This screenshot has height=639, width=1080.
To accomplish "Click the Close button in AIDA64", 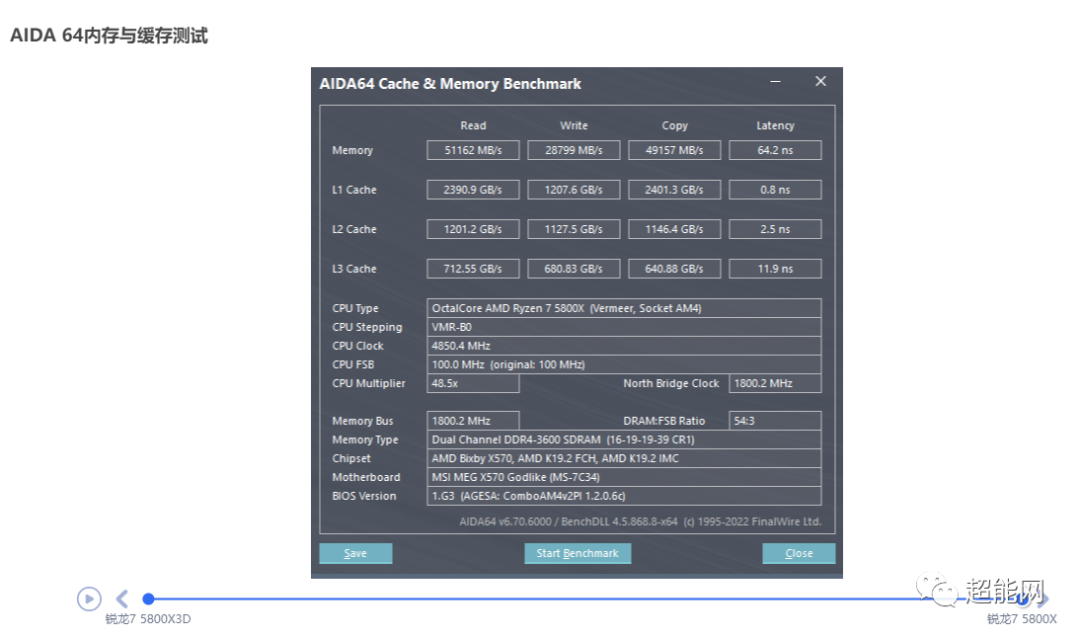I will [x=799, y=553].
